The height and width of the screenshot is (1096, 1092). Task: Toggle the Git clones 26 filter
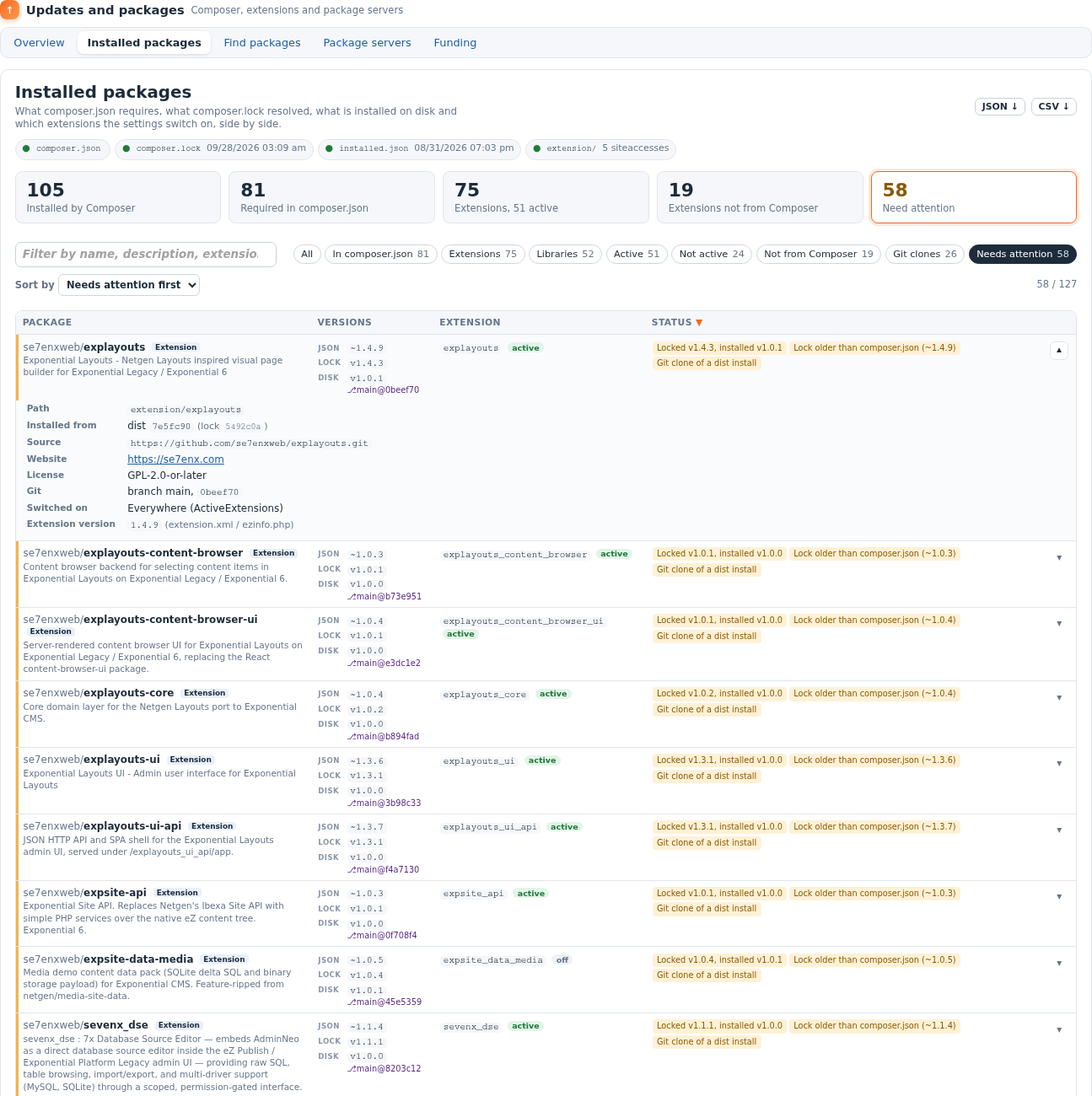pos(925,254)
